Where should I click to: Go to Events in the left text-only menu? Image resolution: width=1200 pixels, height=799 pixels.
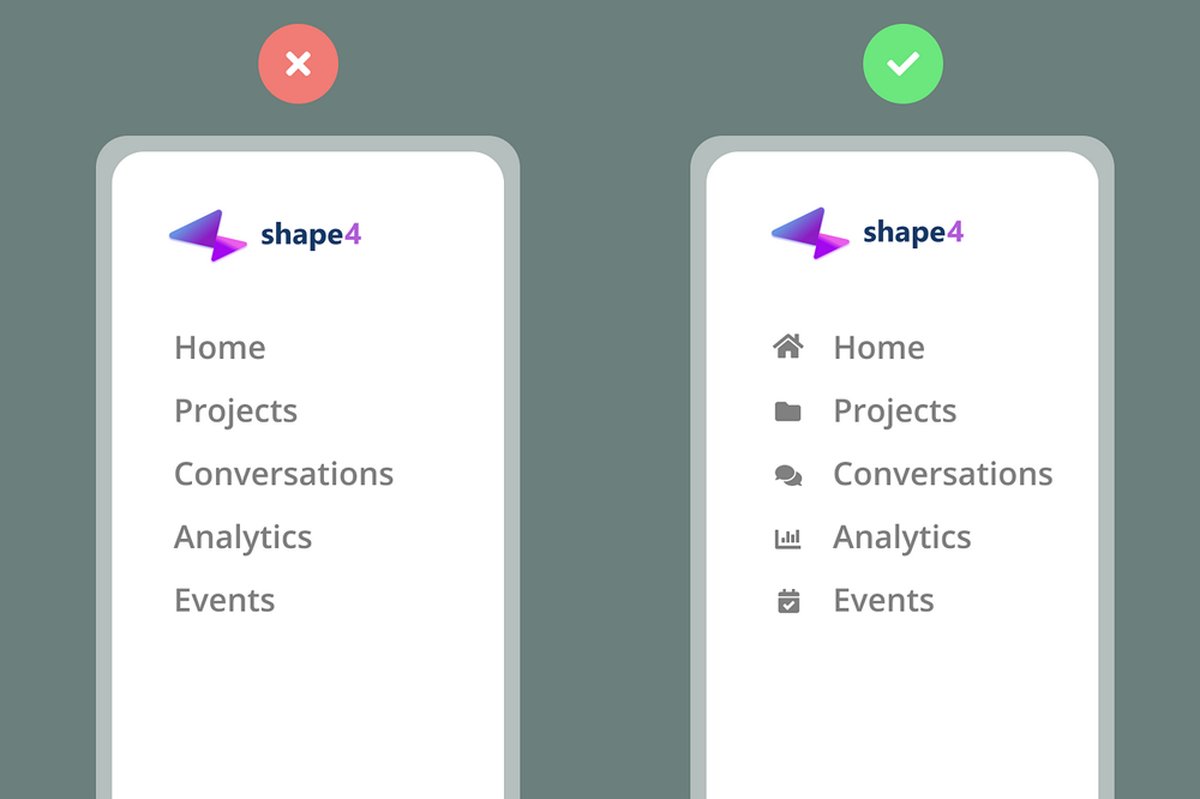point(224,600)
